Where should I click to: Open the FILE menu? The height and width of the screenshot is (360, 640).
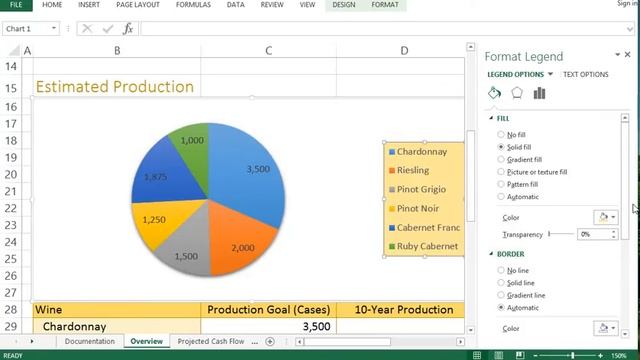16,5
